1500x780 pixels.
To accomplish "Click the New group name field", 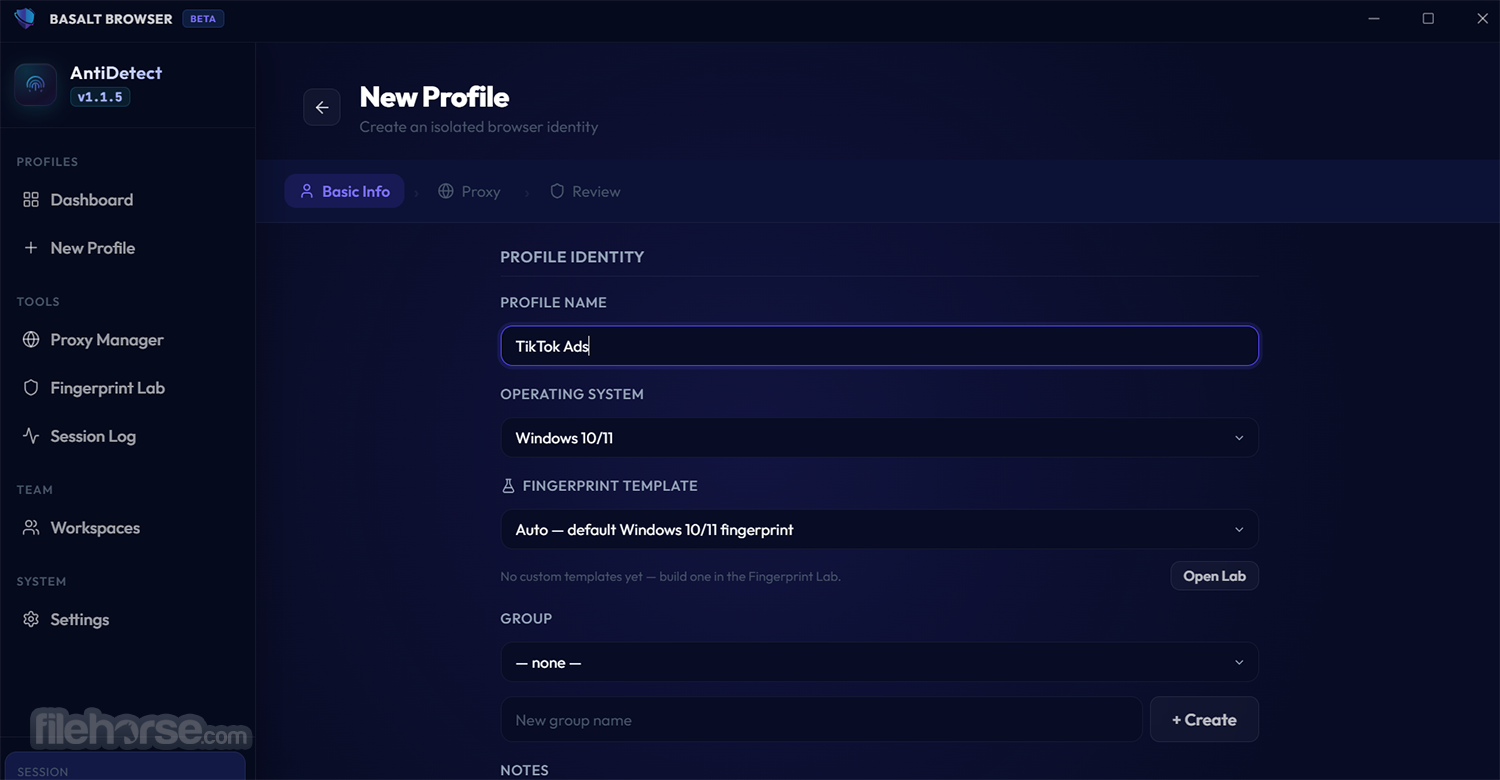I will coord(821,720).
